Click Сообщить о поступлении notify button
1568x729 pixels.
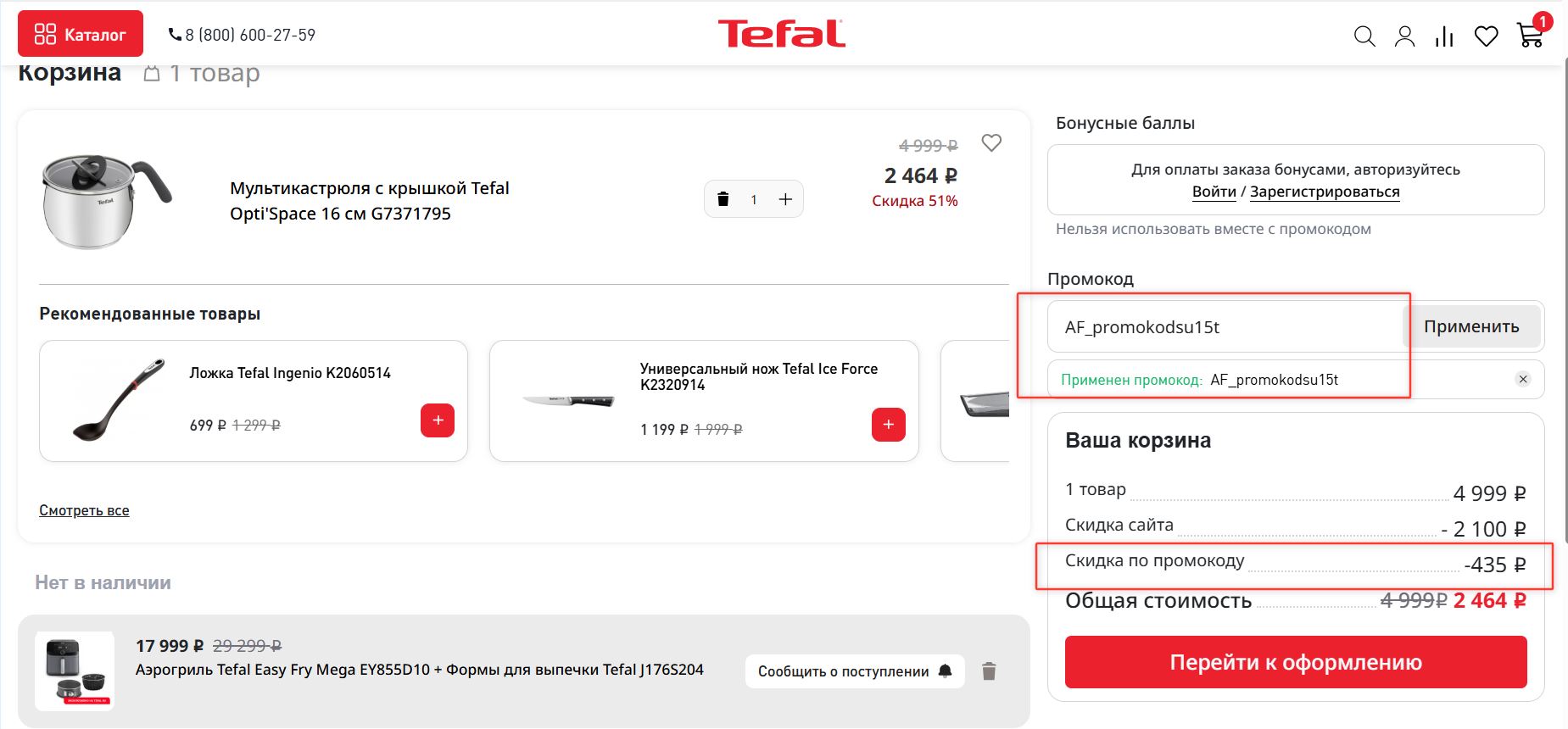854,671
